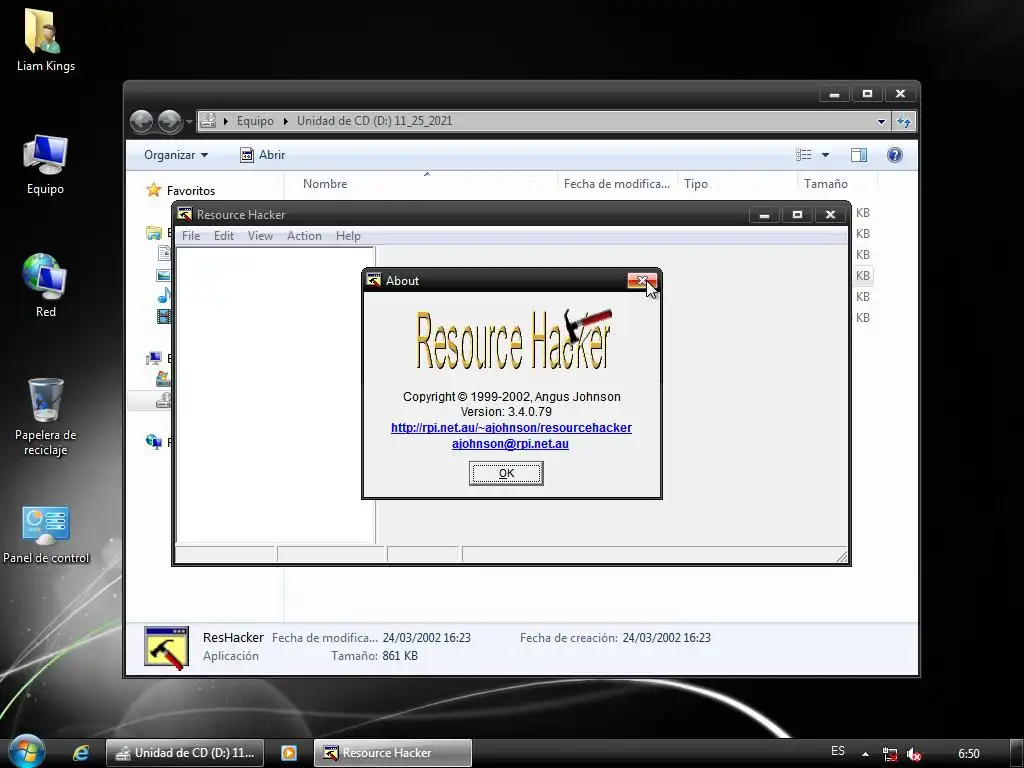This screenshot has height=768, width=1024.
Task: Toggle the preview pane button
Action: tap(859, 155)
